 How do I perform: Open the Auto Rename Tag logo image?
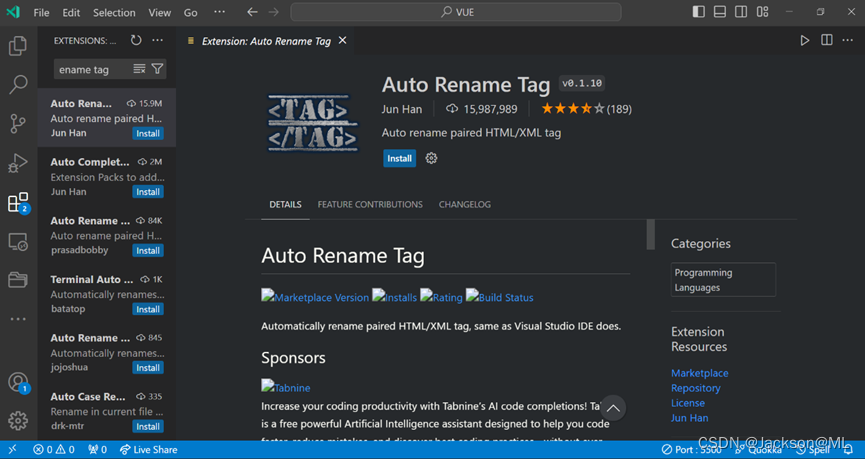[x=313, y=122]
